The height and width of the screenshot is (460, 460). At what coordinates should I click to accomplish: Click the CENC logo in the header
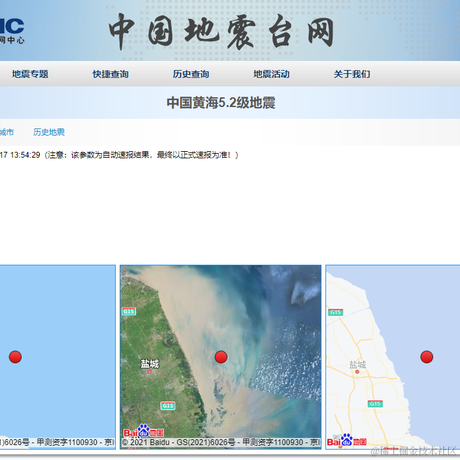[12, 30]
